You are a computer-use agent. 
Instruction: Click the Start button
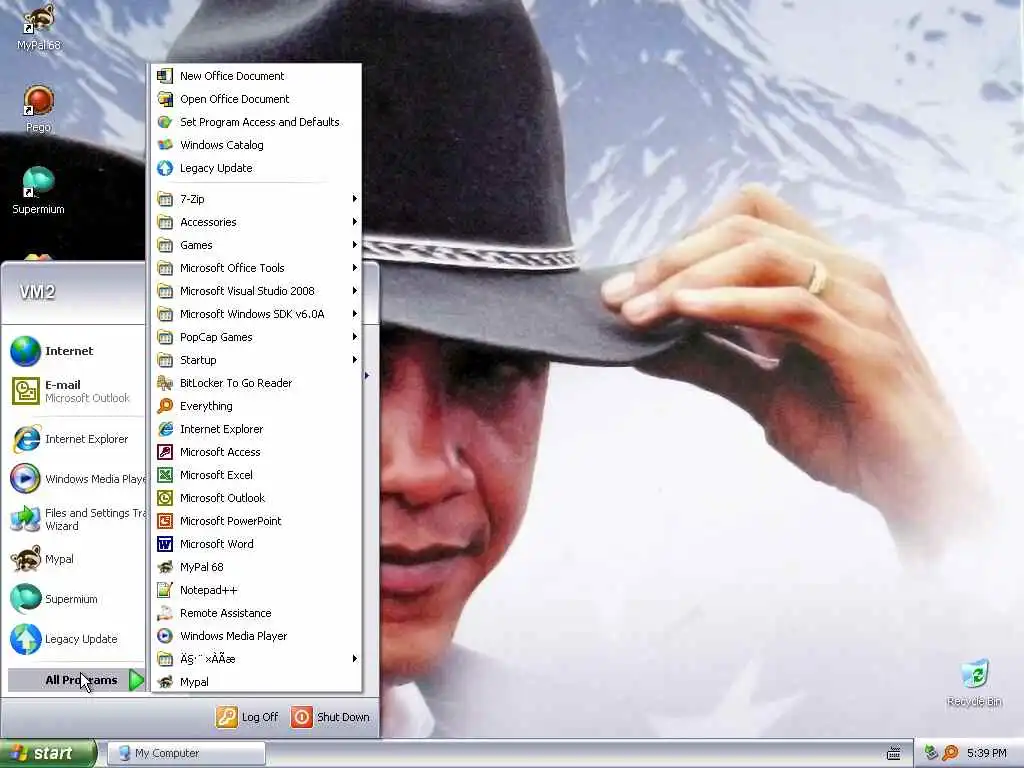point(48,753)
